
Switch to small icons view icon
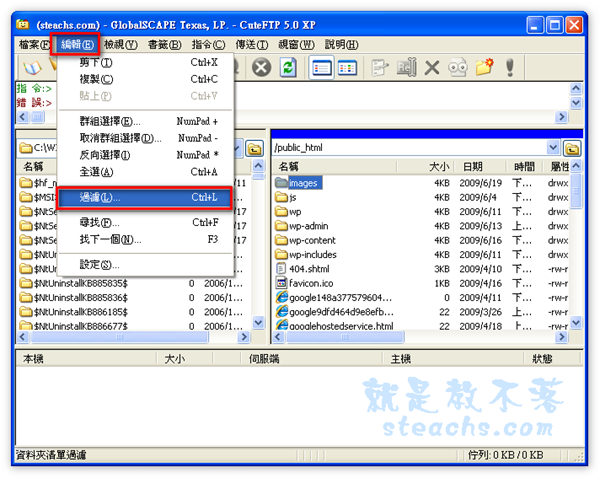pyautogui.click(x=347, y=68)
